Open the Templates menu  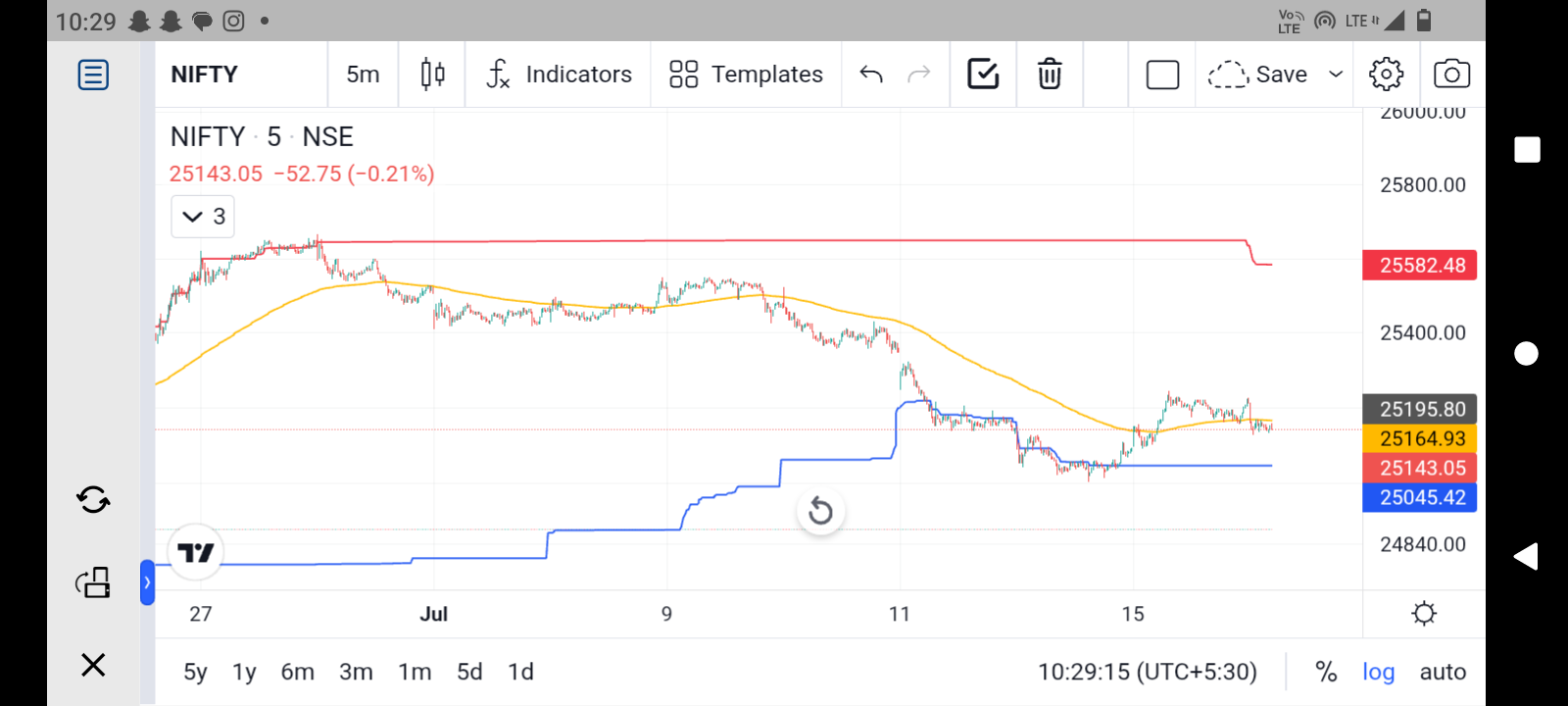pos(747,75)
